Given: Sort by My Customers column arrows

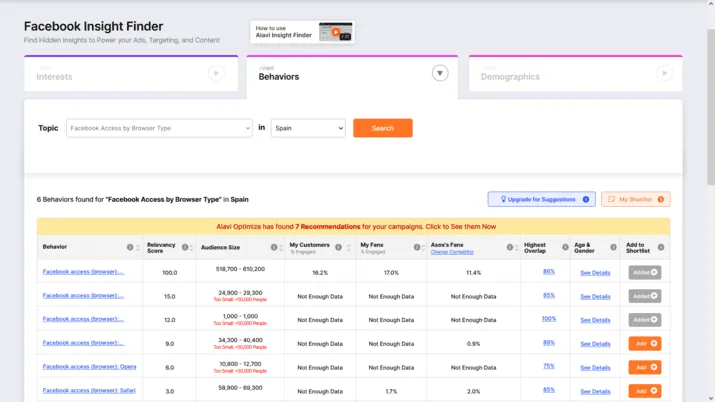Looking at the screenshot, I should pyautogui.click(x=349, y=247).
